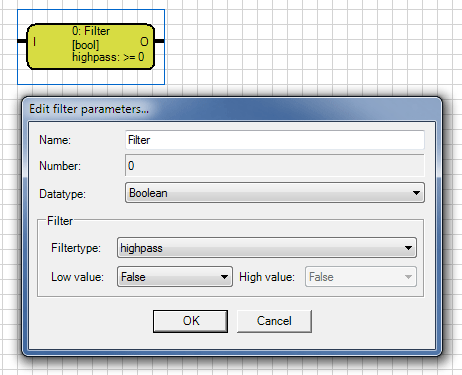Click the 'Number:' label
462x375 pixels.
60,166
